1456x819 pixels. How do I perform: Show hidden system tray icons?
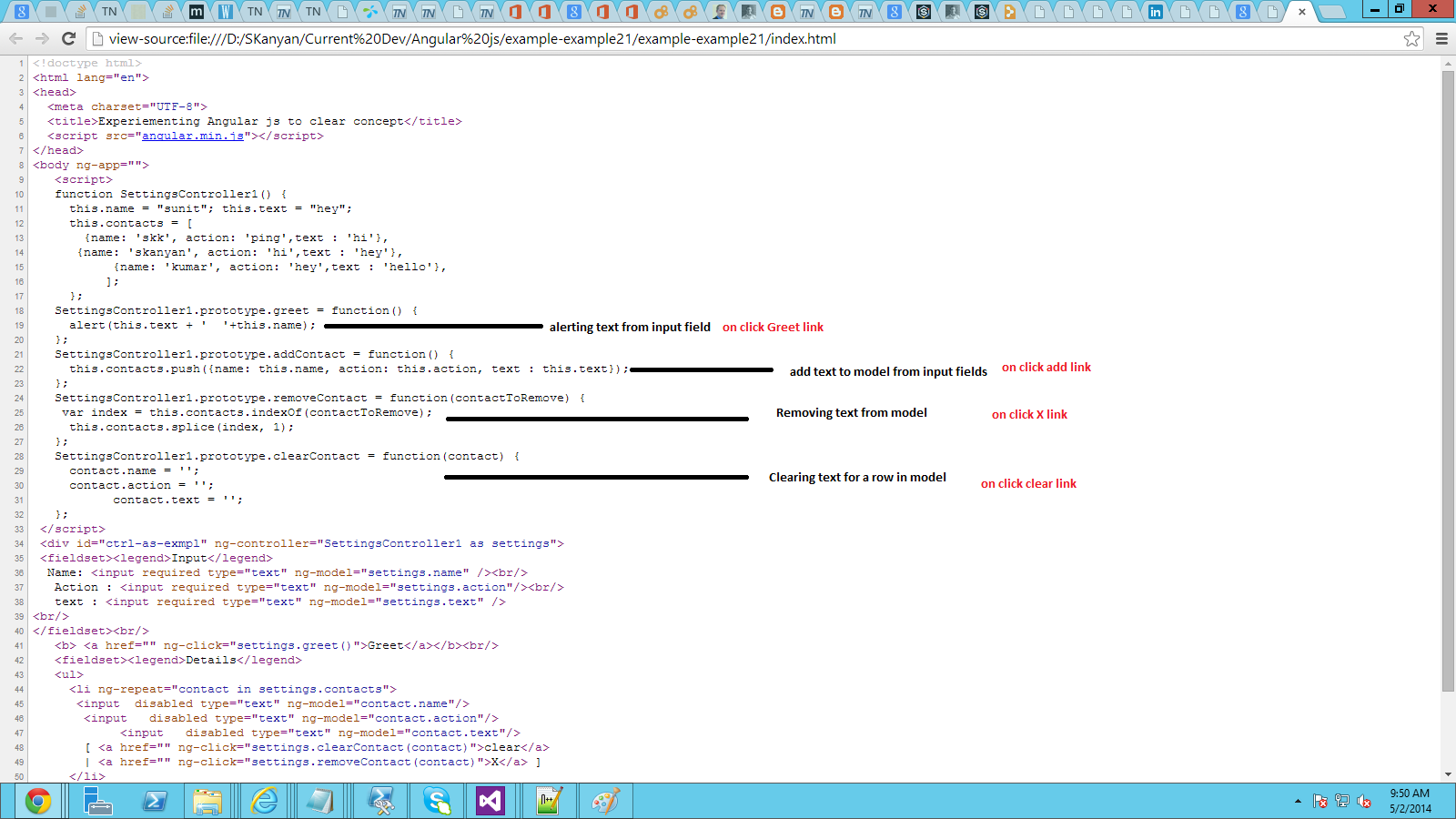click(x=1298, y=801)
